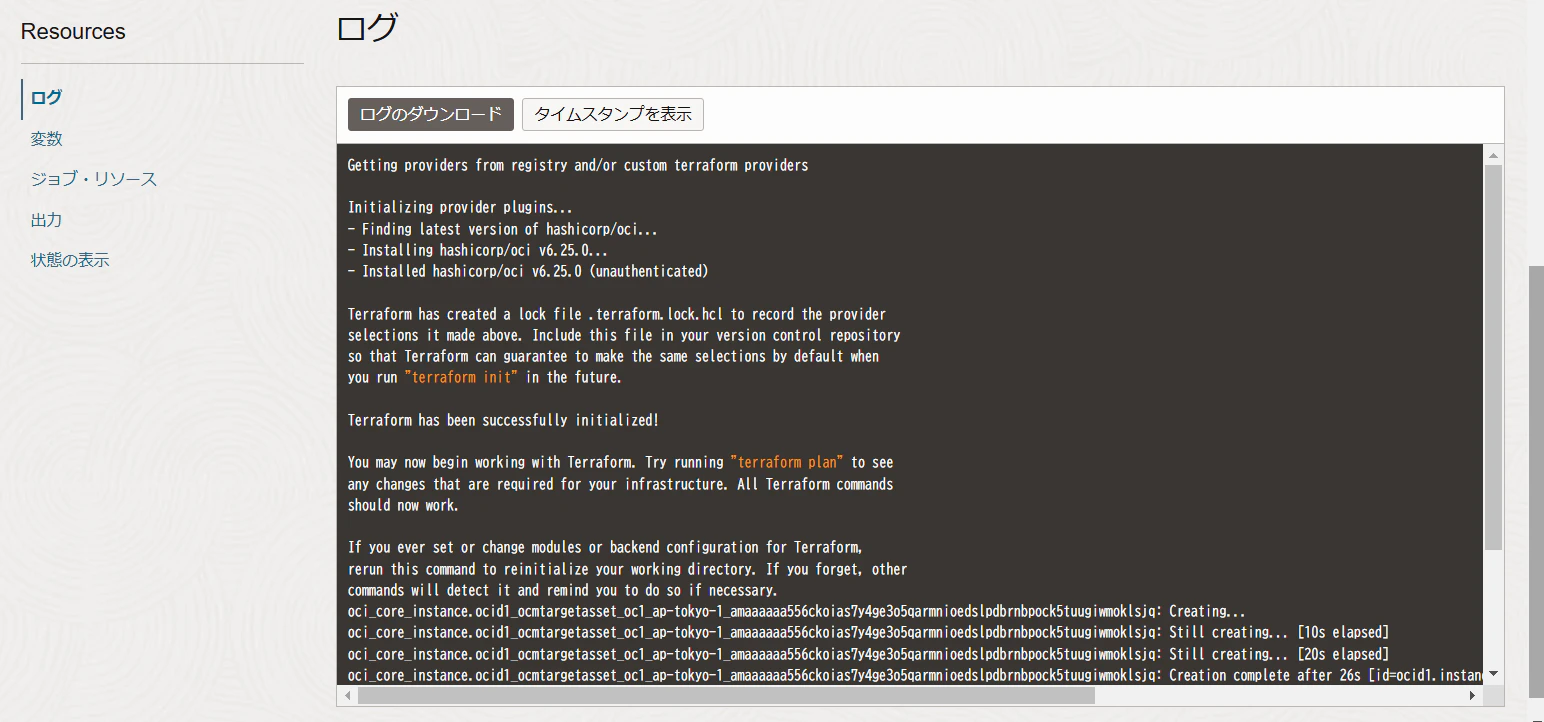Click the "Initializing provider plugins..." line
Viewport: 1544px width, 722px height.
click(x=460, y=208)
